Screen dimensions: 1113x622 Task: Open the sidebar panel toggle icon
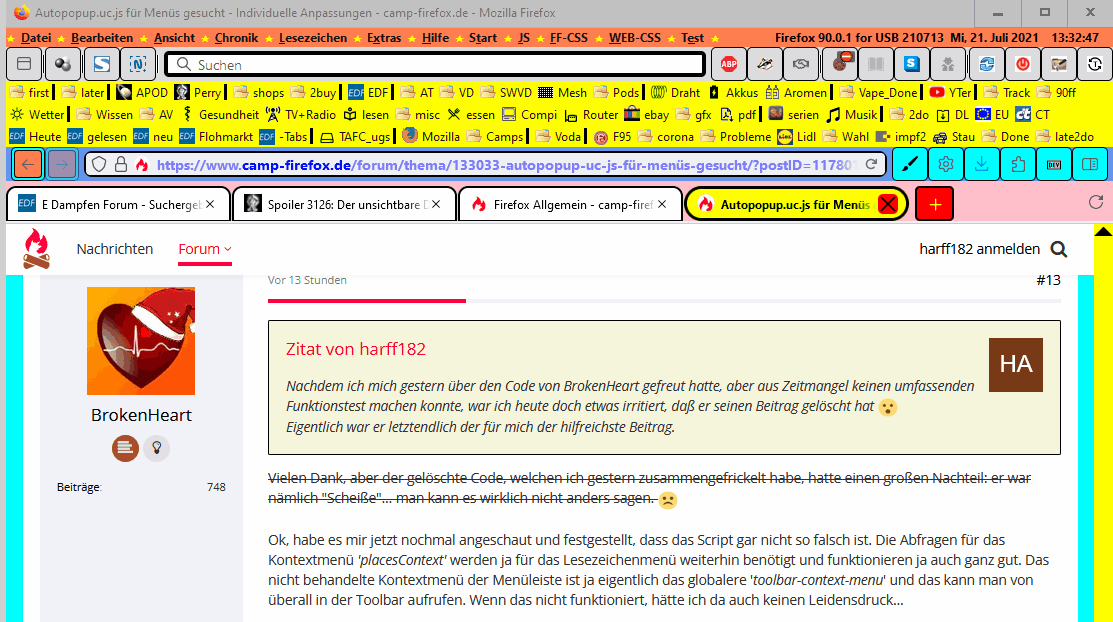point(1091,164)
